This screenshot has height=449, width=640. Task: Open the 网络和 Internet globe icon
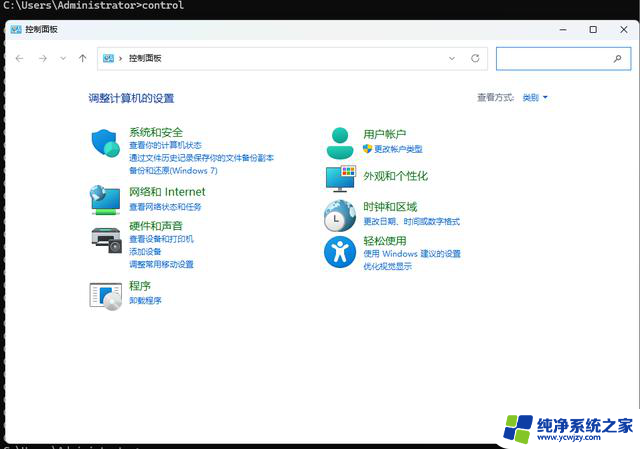pyautogui.click(x=105, y=200)
